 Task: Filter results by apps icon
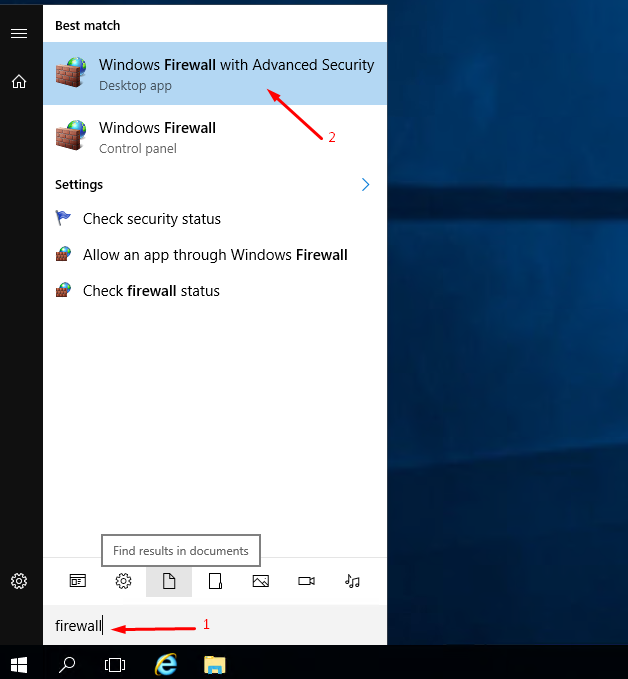tap(78, 581)
